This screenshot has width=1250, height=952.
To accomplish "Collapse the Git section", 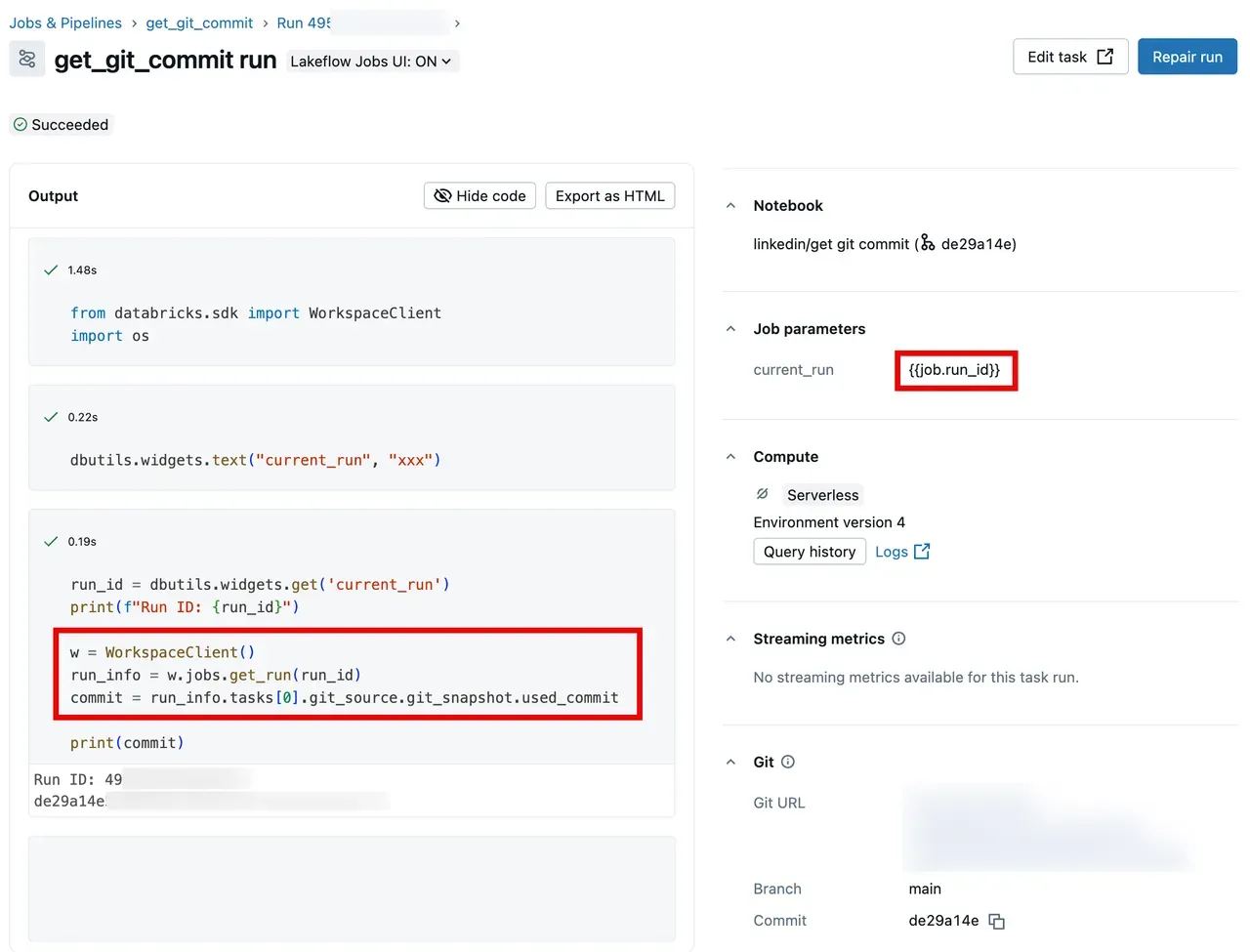I will pos(730,762).
